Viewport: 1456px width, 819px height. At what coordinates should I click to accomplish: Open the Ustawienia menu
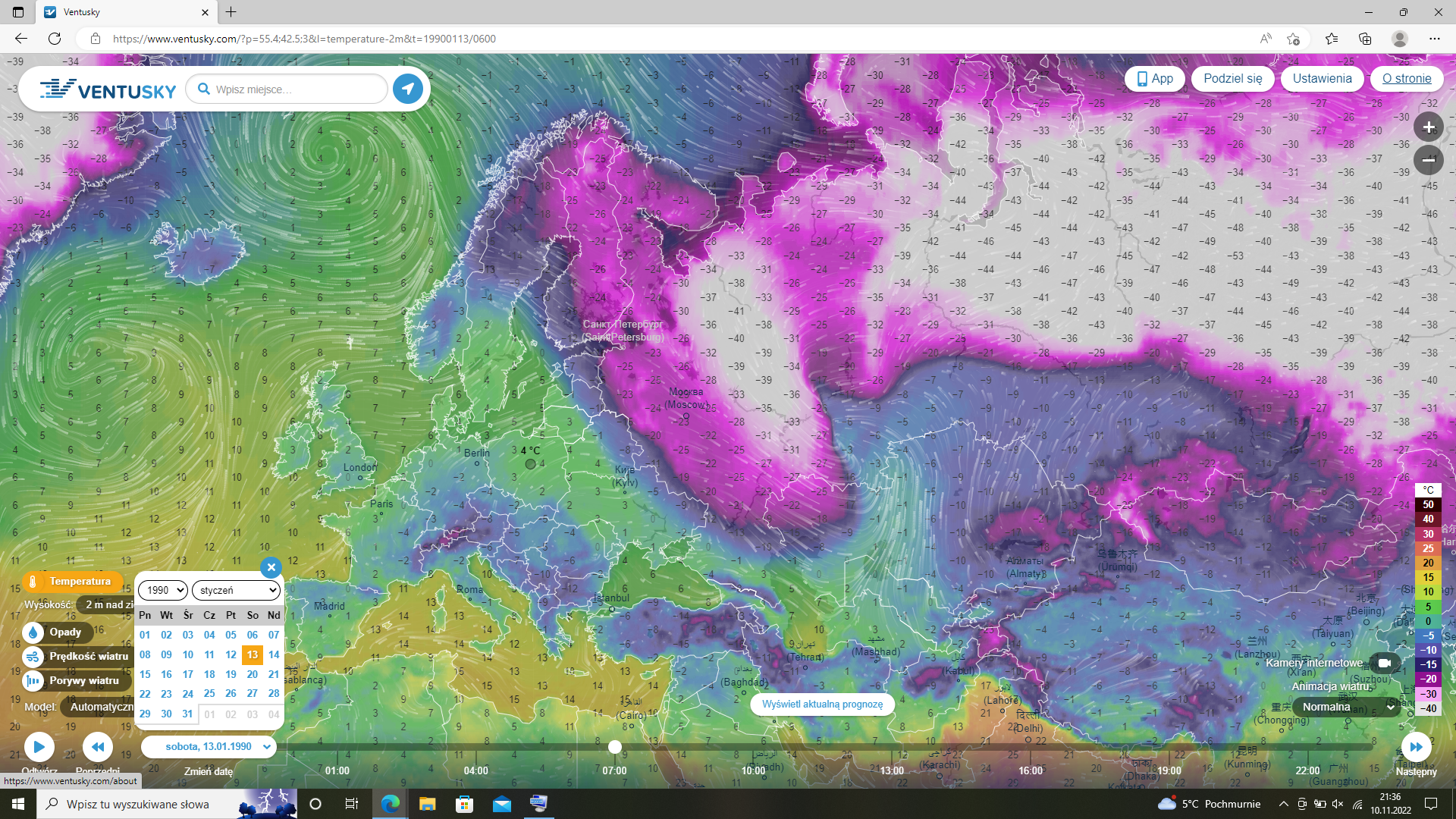[1322, 78]
